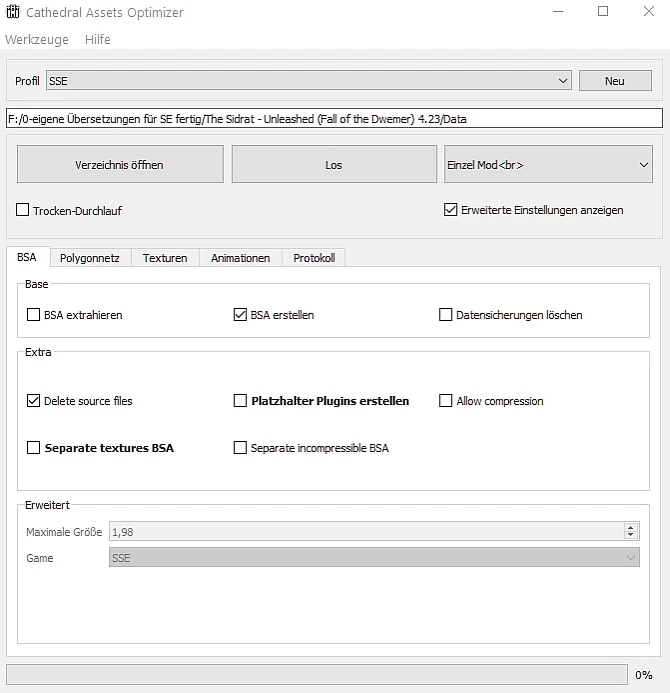Open the Hilfe menu
This screenshot has width=670, height=693.
tap(98, 39)
